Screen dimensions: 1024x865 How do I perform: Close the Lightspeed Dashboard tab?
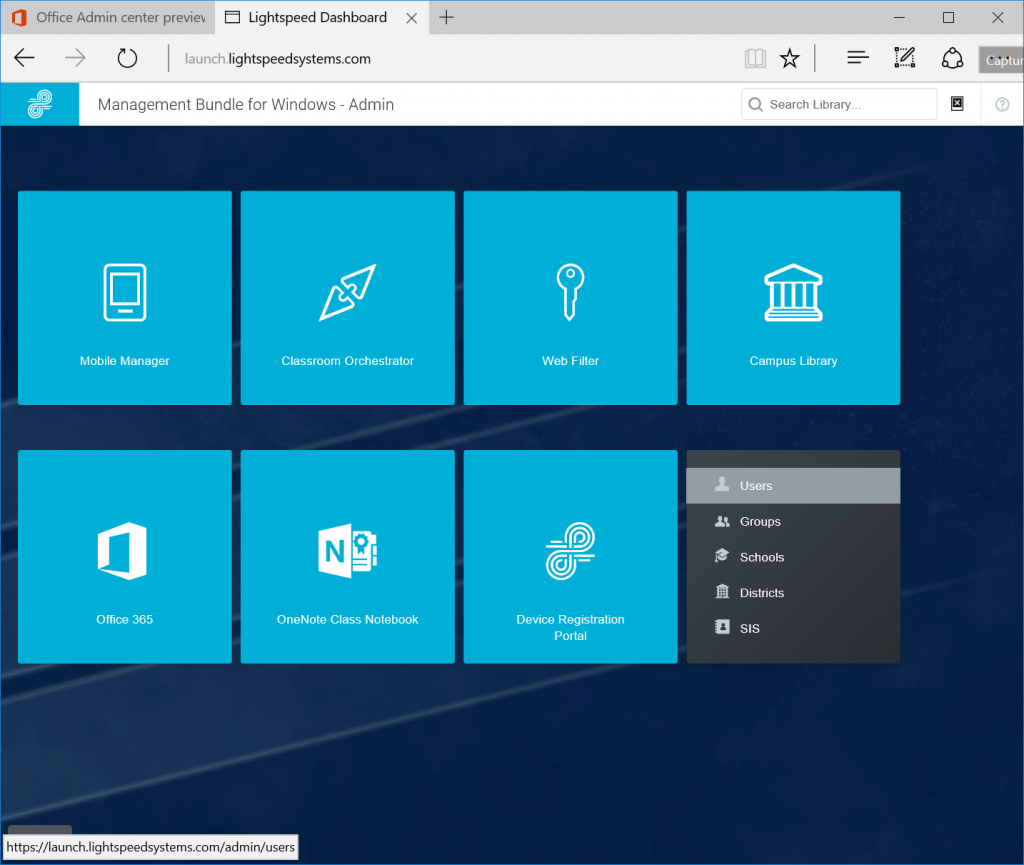pos(411,18)
